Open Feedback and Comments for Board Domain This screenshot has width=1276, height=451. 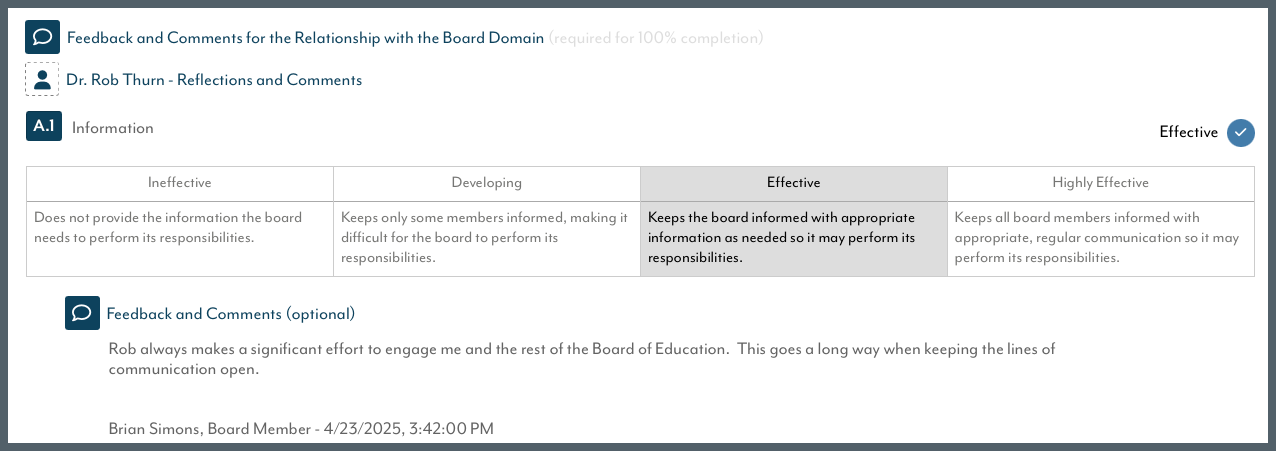305,38
